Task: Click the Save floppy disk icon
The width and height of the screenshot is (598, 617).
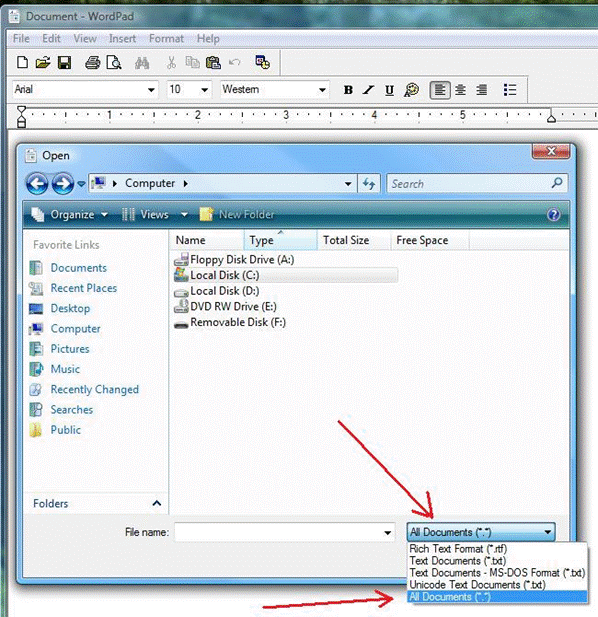Action: (64, 62)
